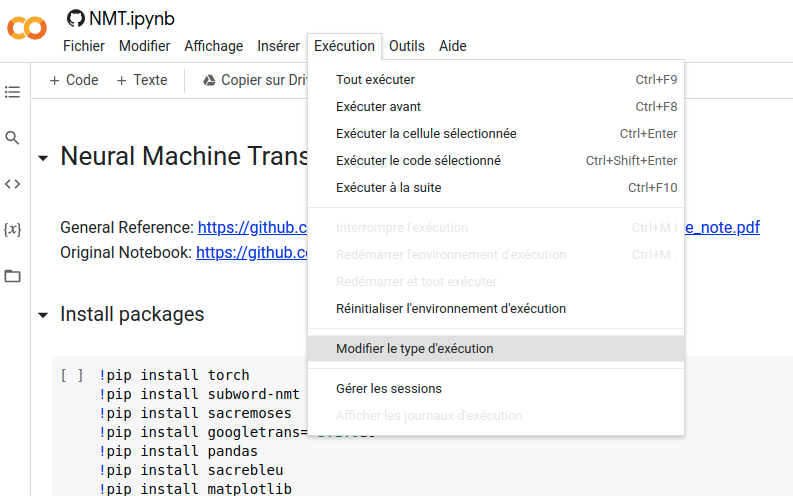The height and width of the screenshot is (496, 793).
Task: Click the Drive icon next to Copier sur Drive
Action: tap(209, 80)
